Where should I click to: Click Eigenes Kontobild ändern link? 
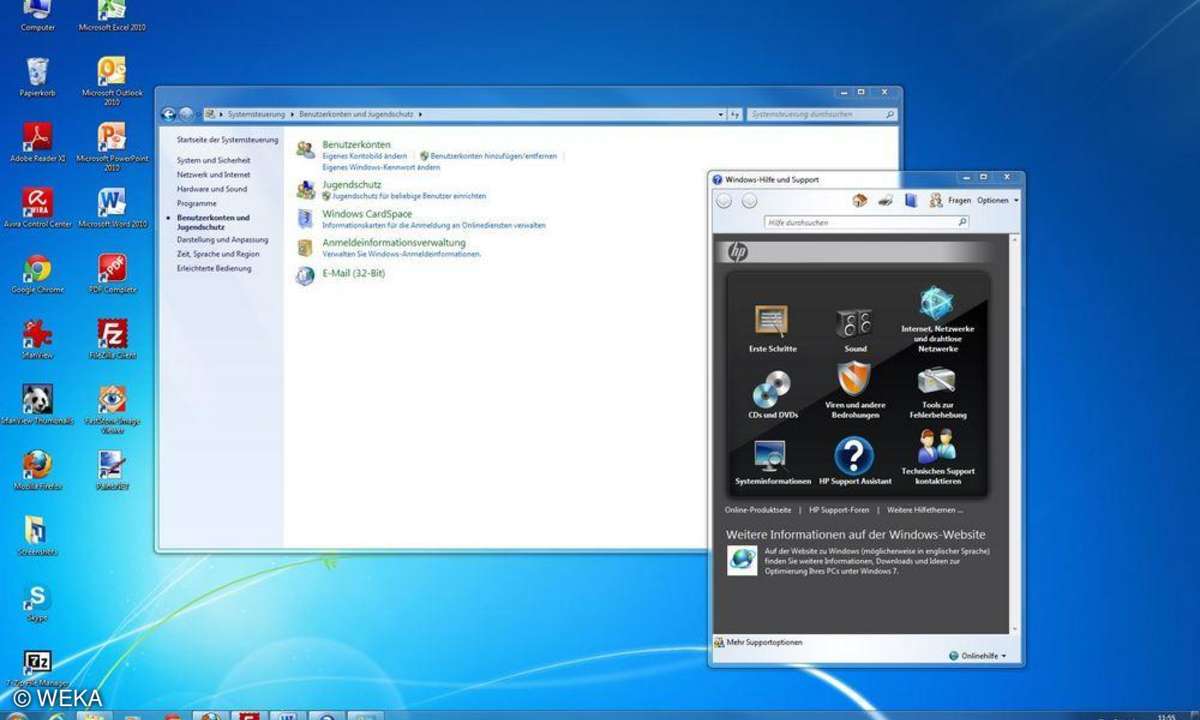(x=365, y=156)
